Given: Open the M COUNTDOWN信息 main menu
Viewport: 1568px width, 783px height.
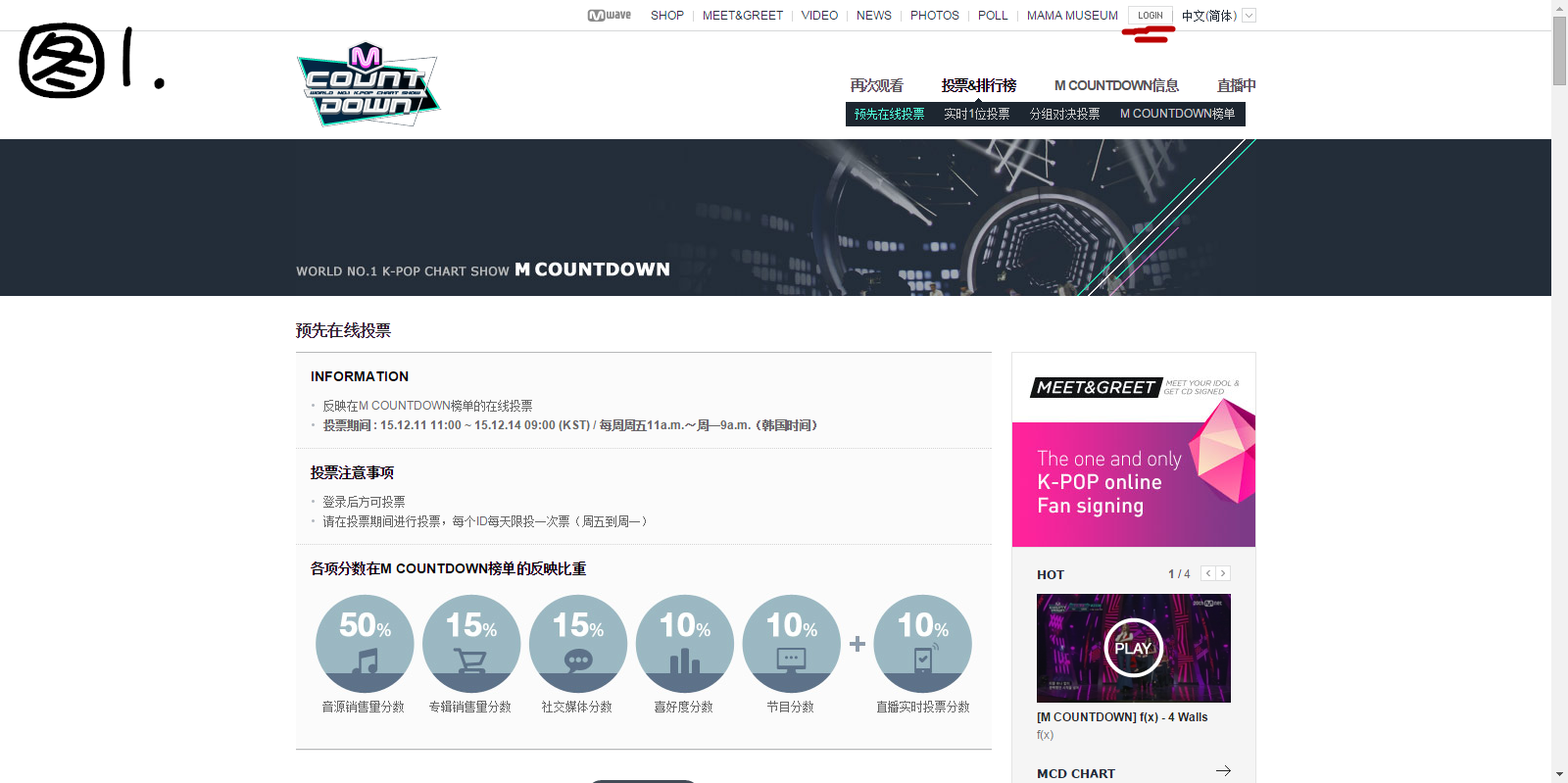Looking at the screenshot, I should 1116,85.
